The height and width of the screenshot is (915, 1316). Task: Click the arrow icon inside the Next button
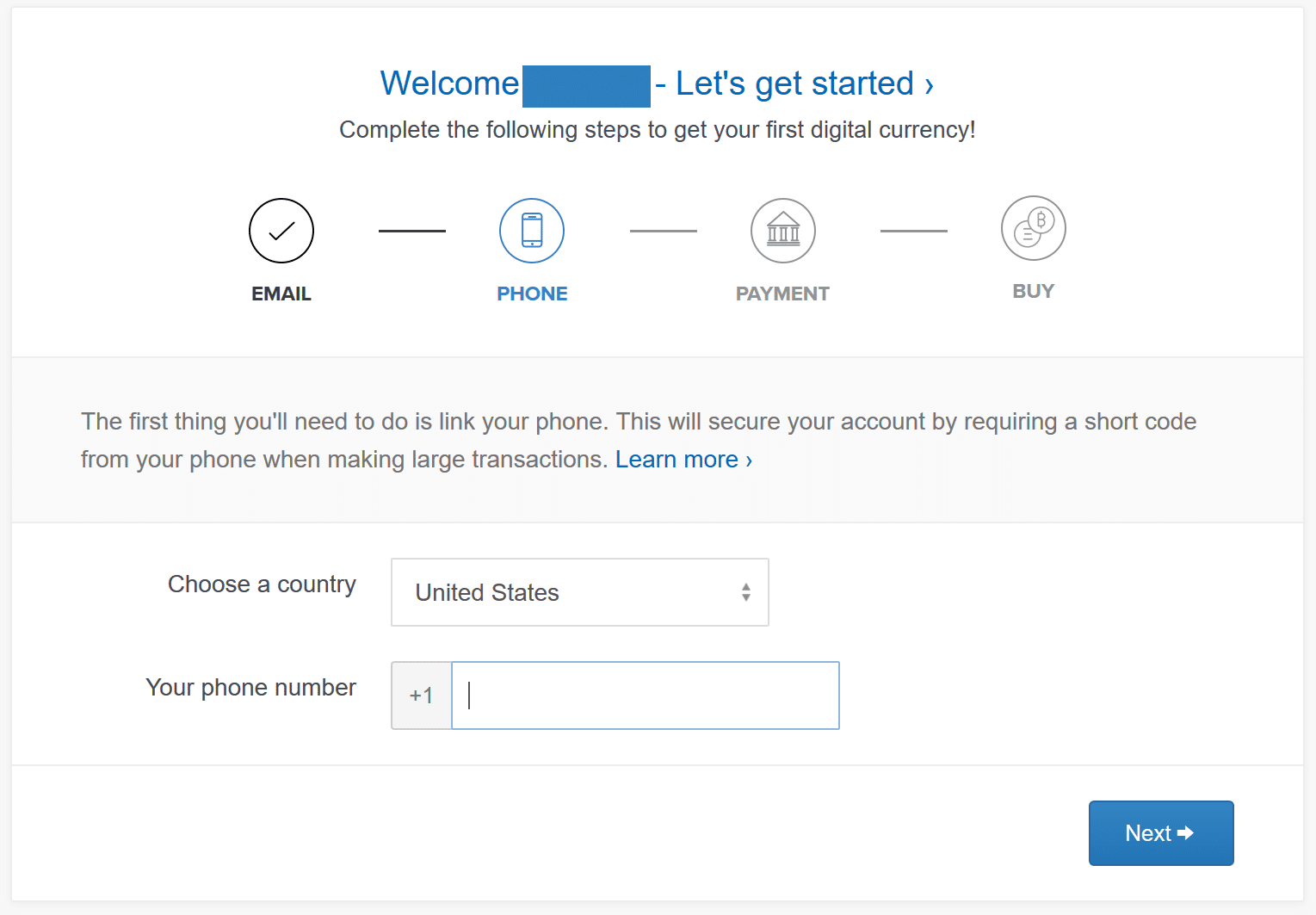click(1187, 832)
